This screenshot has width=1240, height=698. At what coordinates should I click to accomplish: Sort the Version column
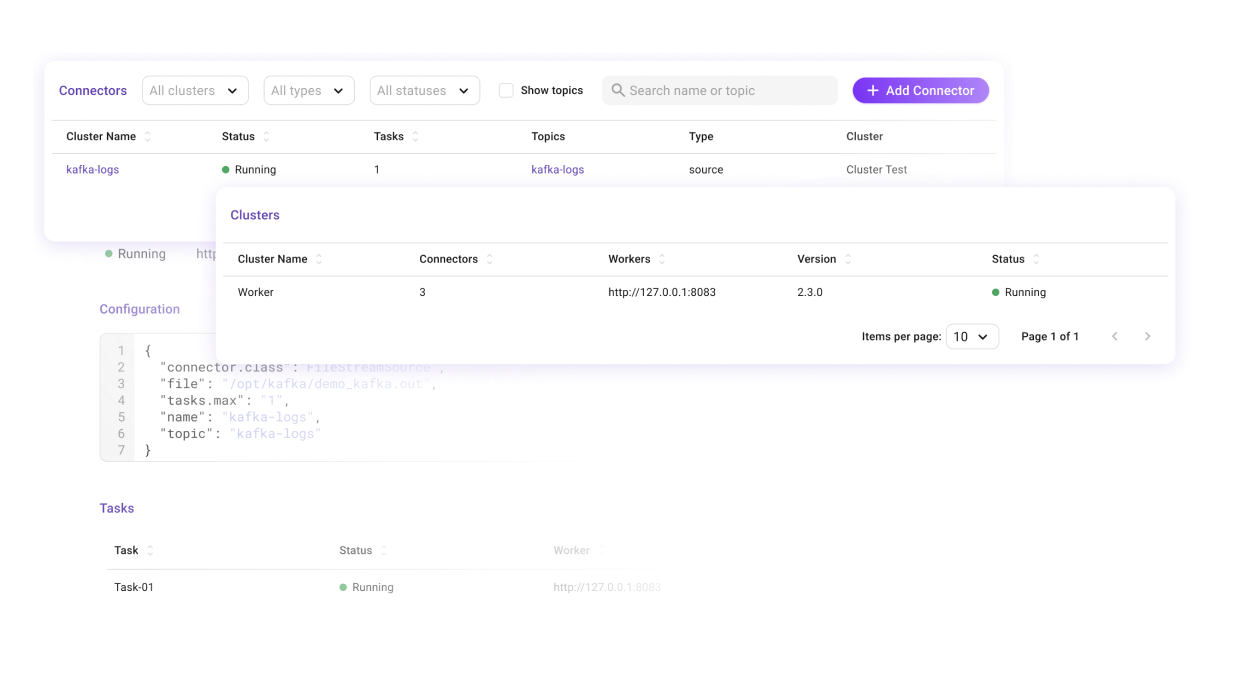846,258
